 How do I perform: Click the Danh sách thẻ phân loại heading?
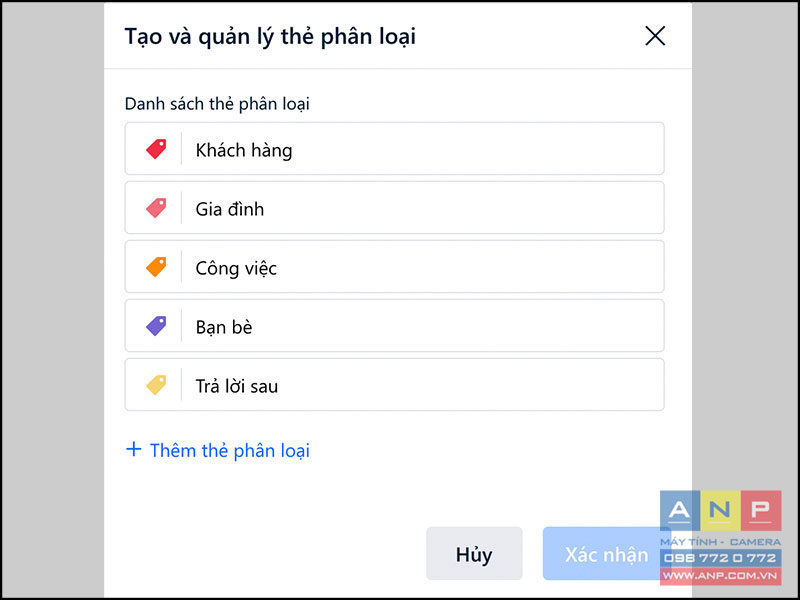pyautogui.click(x=217, y=104)
